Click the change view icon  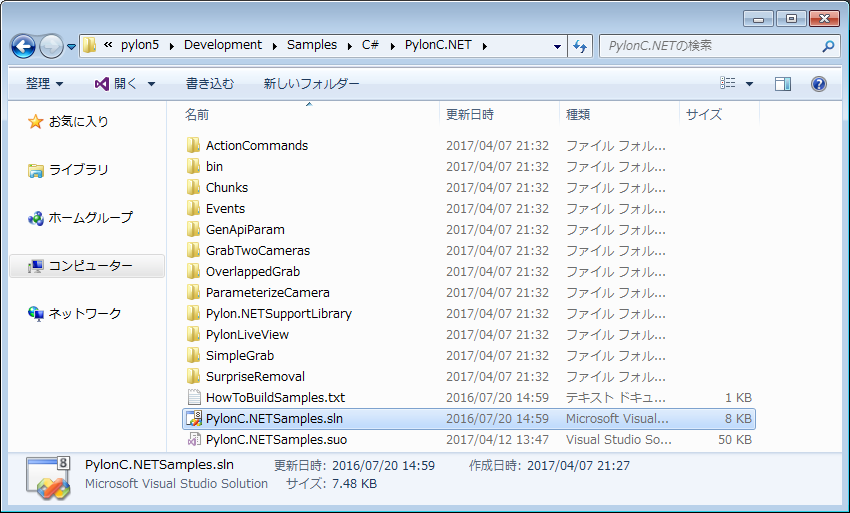[x=727, y=83]
